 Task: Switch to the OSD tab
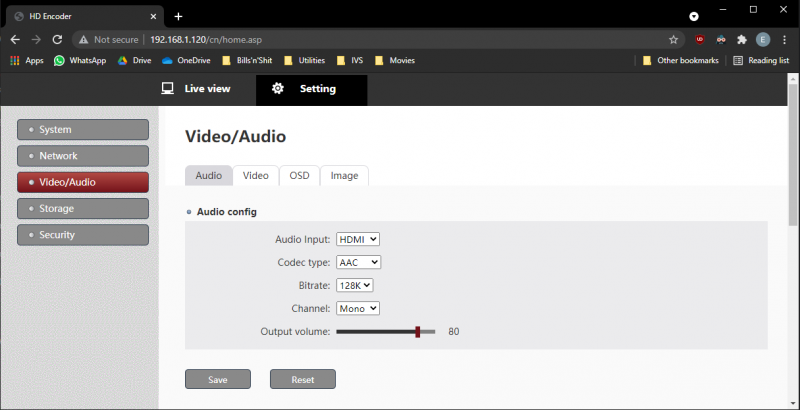pyautogui.click(x=299, y=175)
